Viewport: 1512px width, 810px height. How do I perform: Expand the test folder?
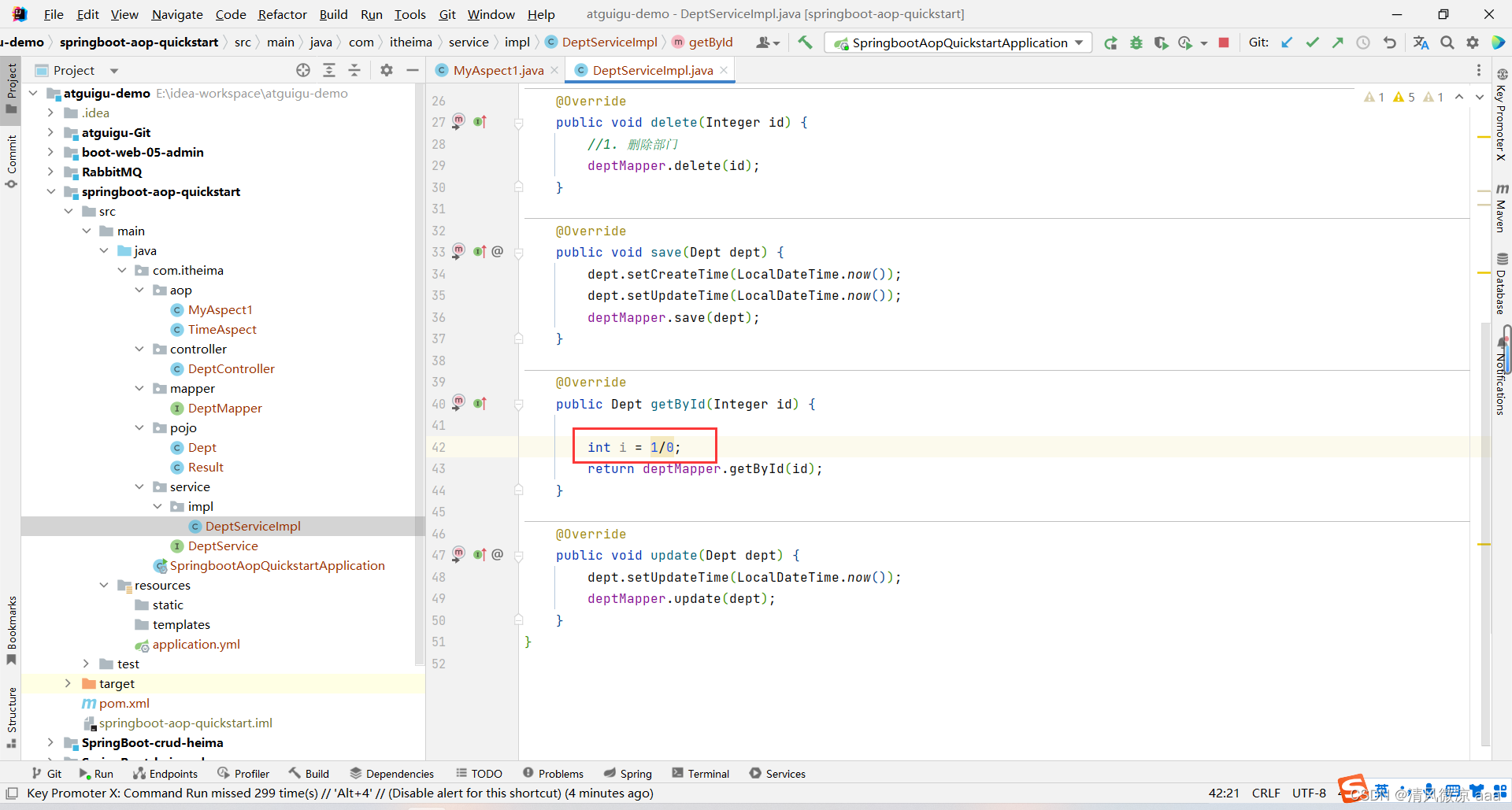coord(86,664)
